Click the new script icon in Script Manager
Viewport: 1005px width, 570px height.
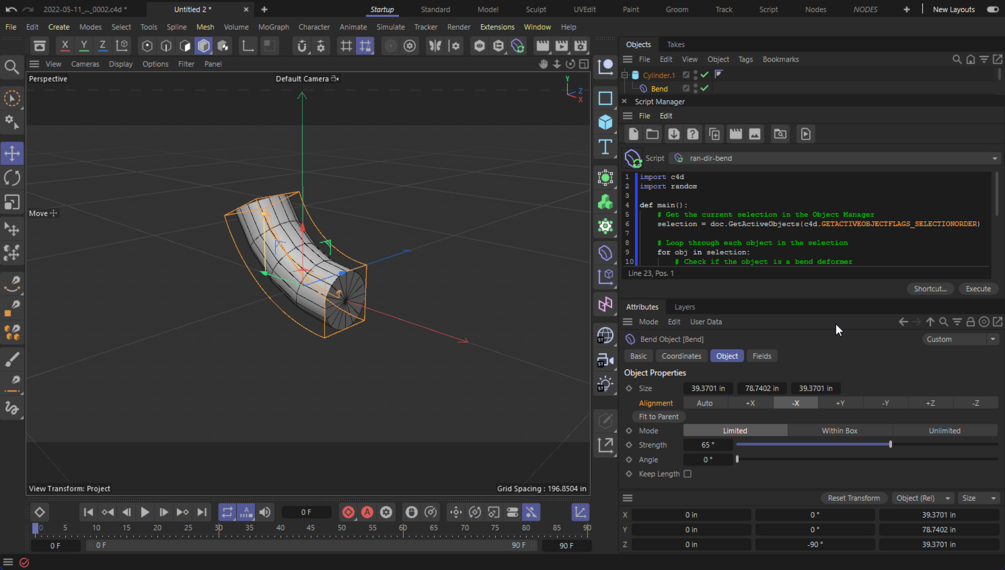click(633, 134)
